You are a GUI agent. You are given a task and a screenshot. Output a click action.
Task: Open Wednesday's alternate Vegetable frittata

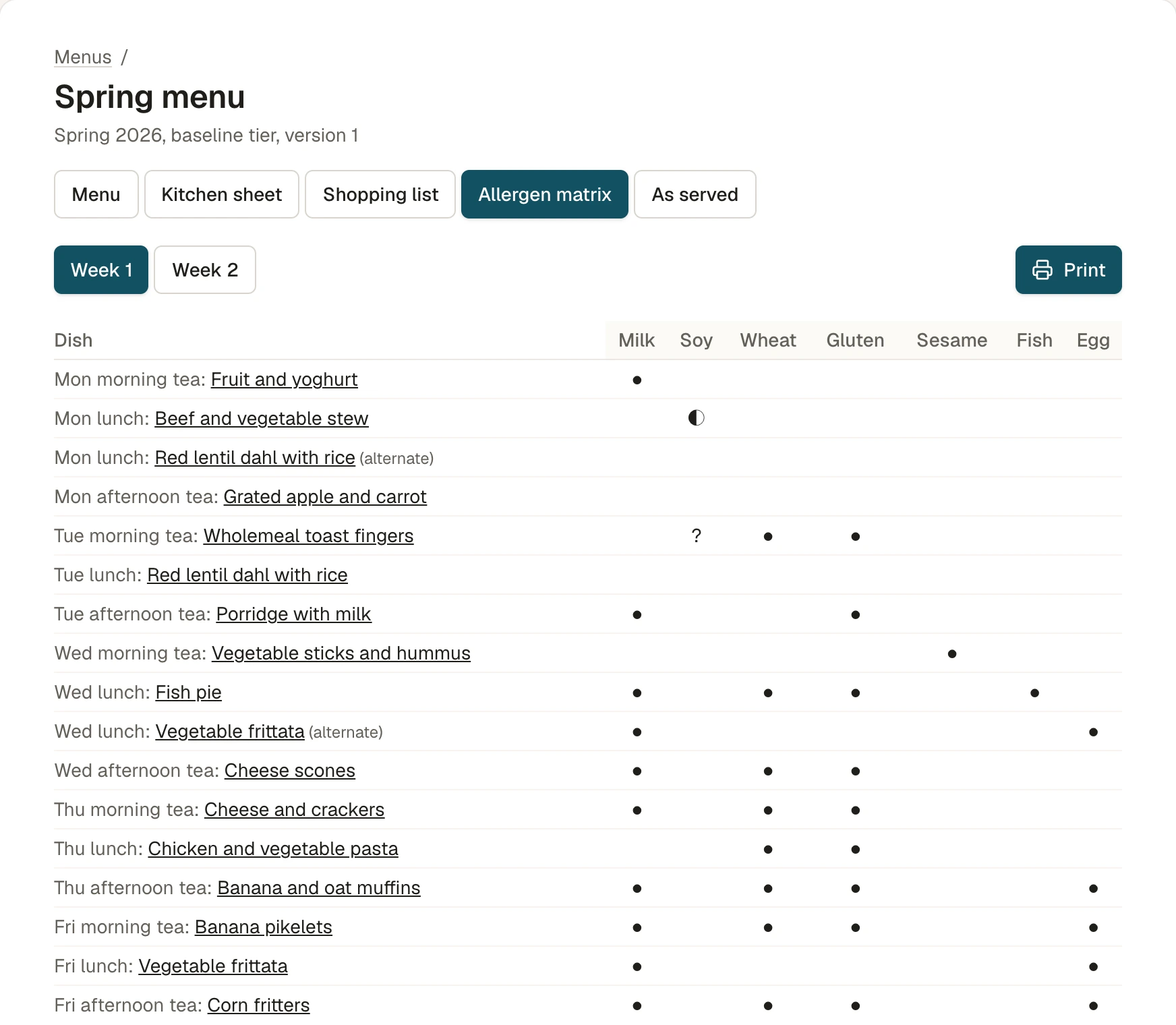[230, 731]
